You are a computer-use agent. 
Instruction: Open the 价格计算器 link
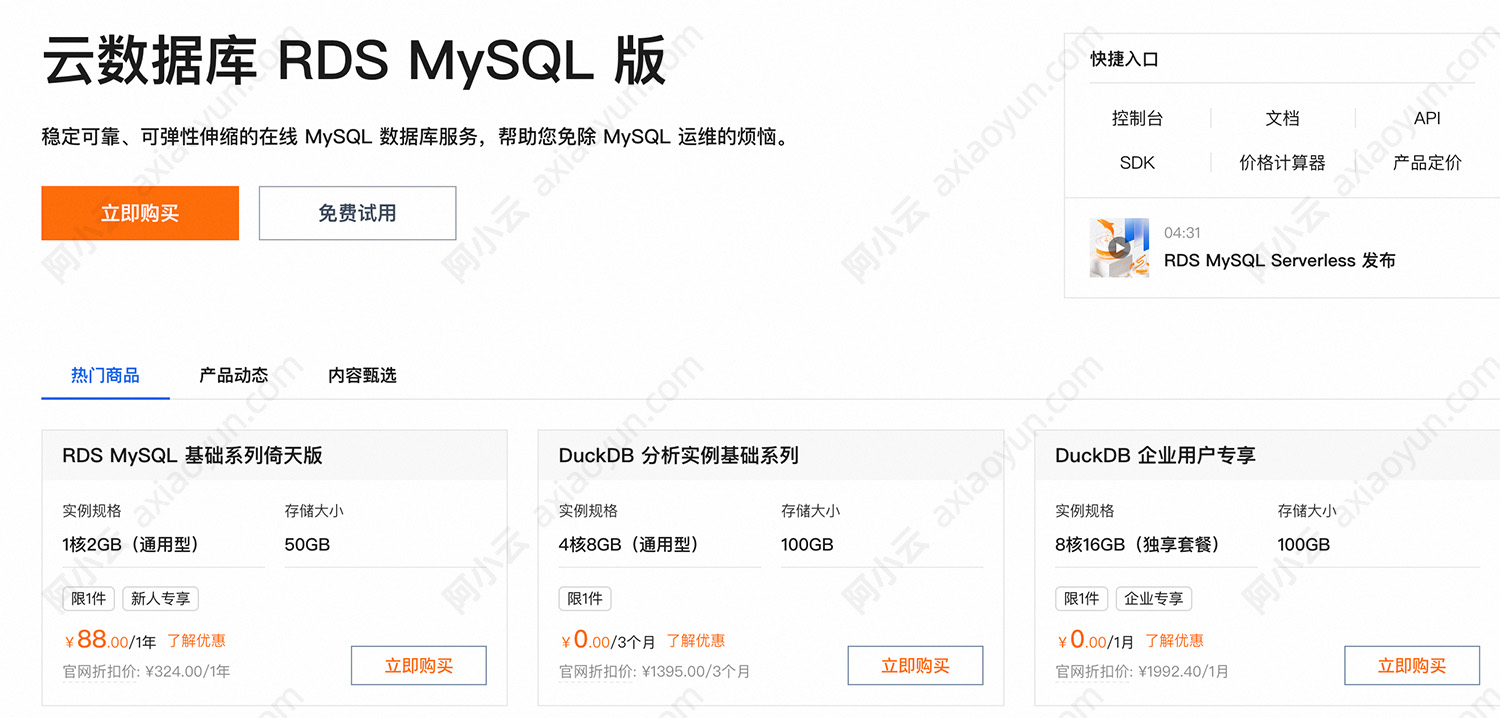[x=1282, y=162]
